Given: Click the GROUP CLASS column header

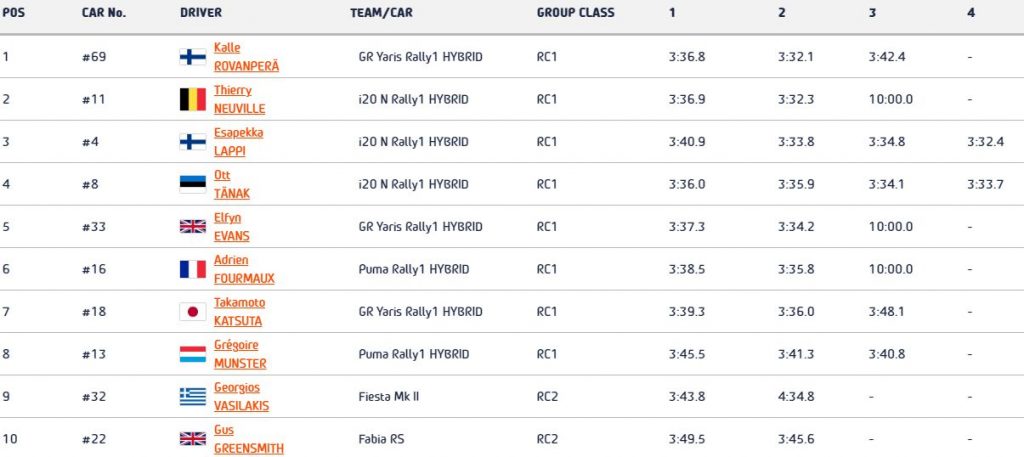Looking at the screenshot, I should tap(575, 12).
